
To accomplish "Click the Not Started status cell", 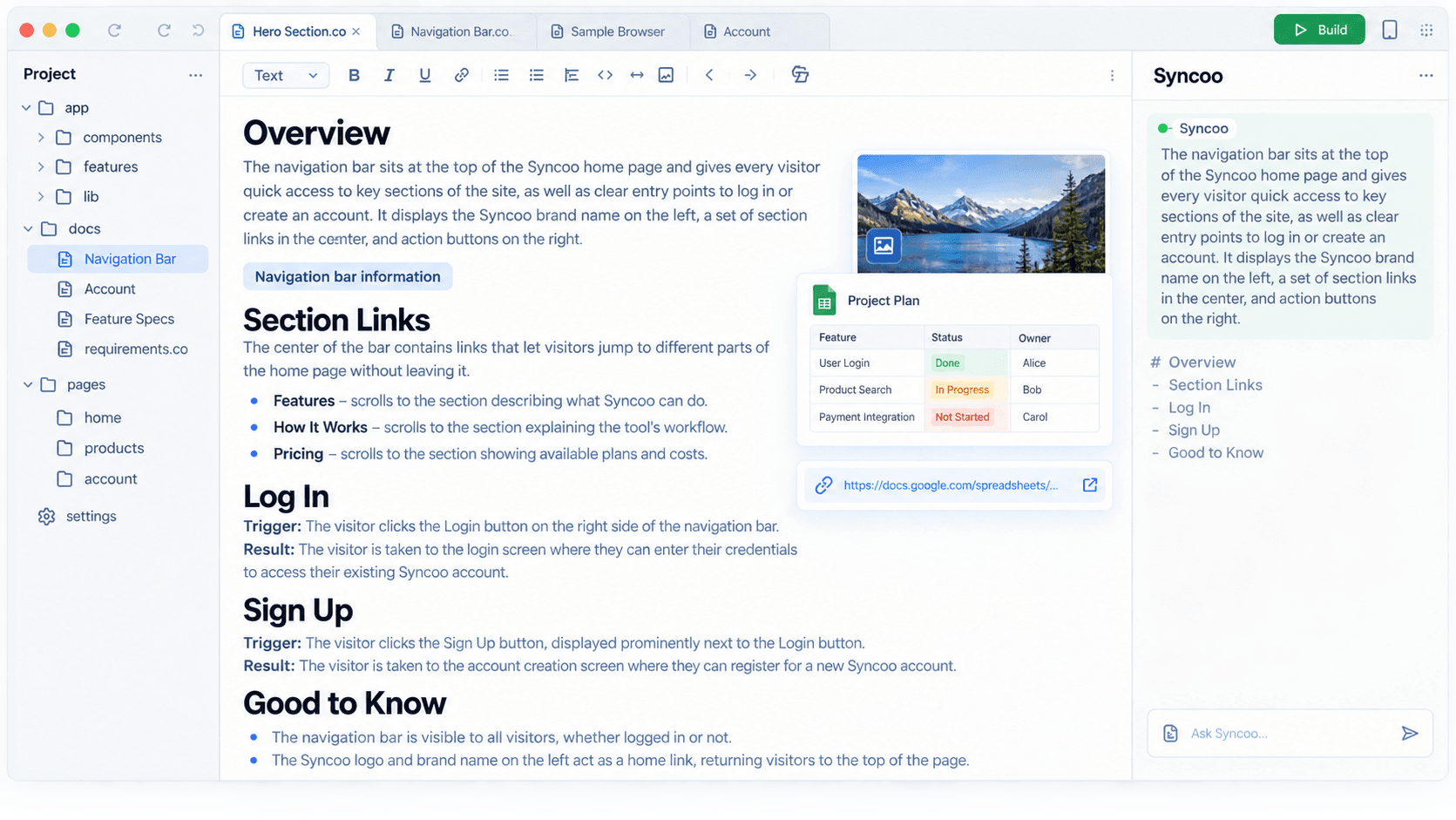I will [965, 417].
